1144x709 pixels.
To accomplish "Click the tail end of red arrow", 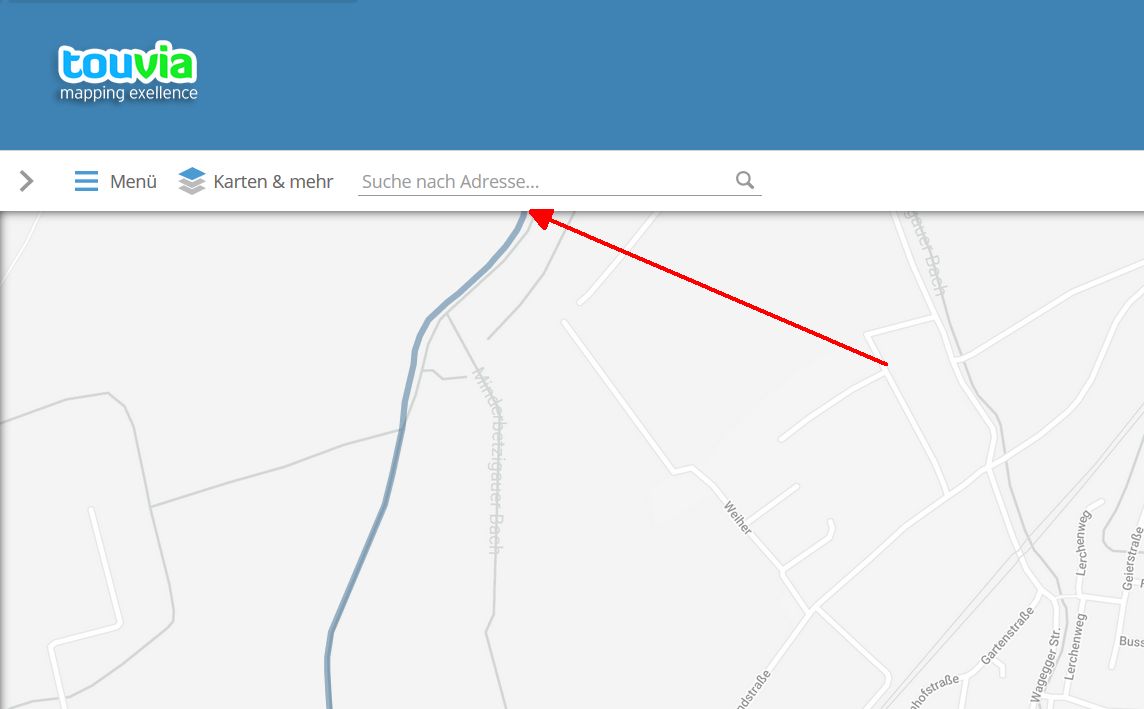I will point(884,363).
